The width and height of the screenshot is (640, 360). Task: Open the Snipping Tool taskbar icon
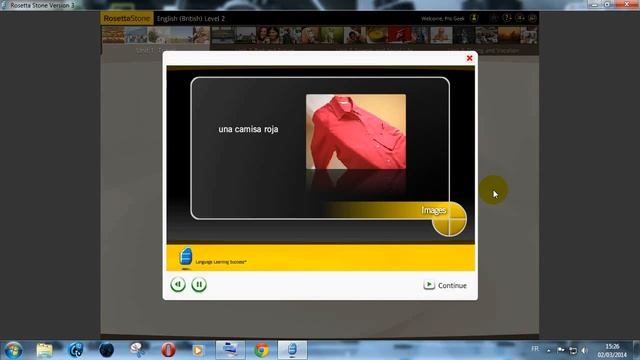tap(137, 350)
